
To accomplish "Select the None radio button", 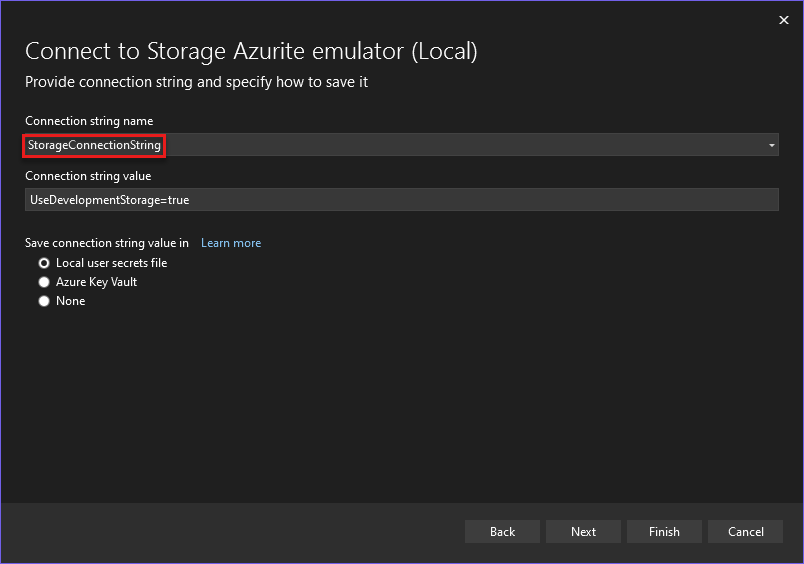I will [x=44, y=301].
